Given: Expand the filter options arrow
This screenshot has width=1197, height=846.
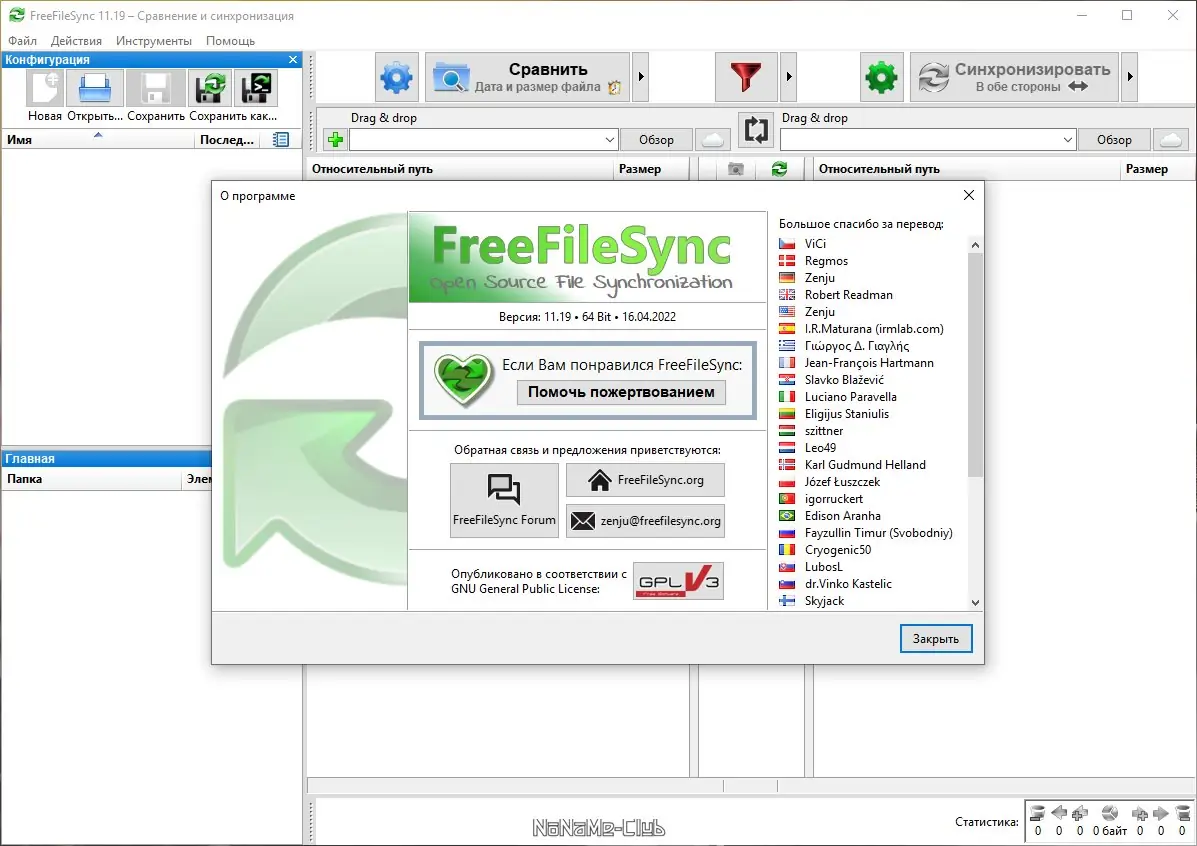Looking at the screenshot, I should coord(789,77).
